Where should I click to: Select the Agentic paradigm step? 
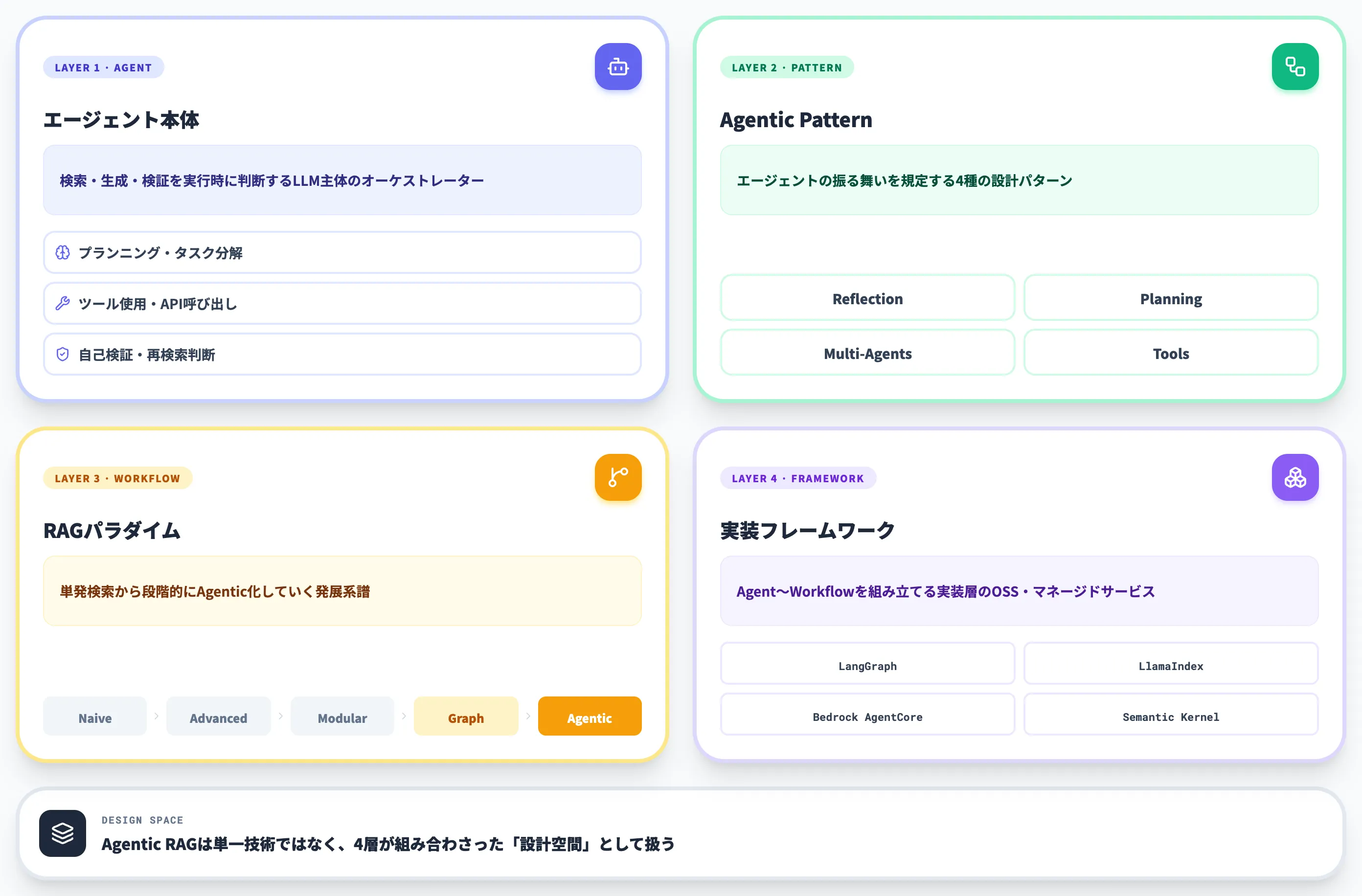[x=590, y=717]
